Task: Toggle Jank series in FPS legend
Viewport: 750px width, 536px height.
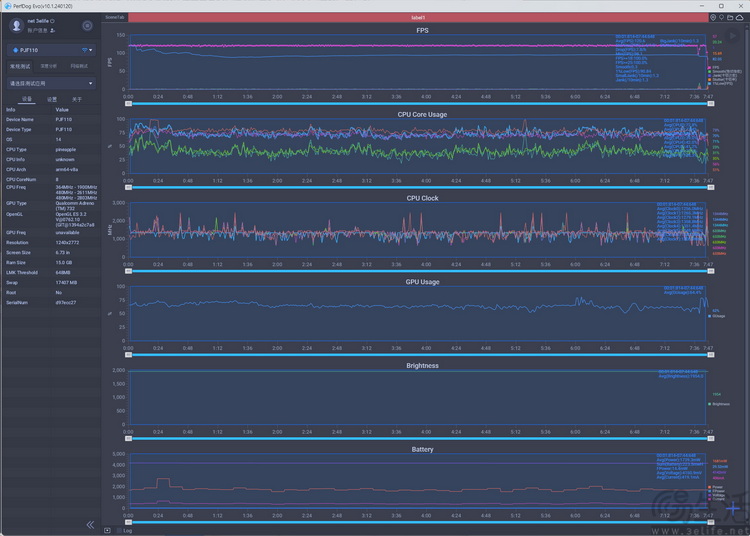Action: [722, 76]
